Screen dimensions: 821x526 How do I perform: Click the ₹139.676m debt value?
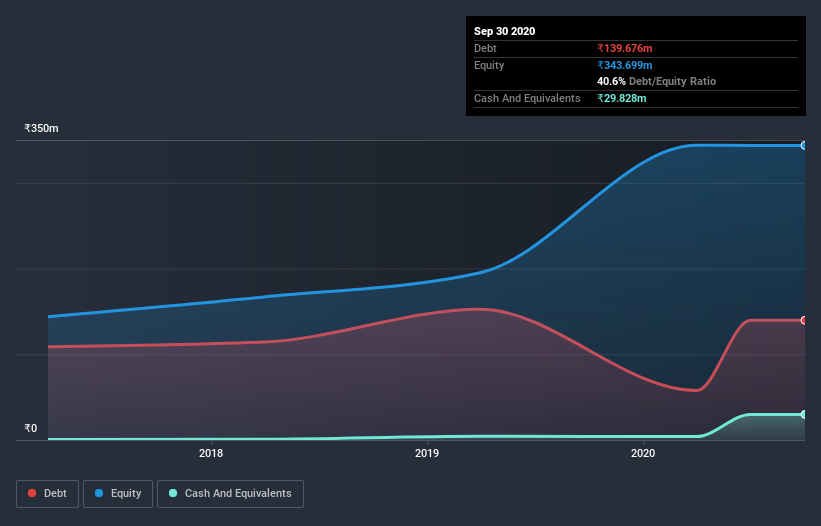click(x=625, y=48)
